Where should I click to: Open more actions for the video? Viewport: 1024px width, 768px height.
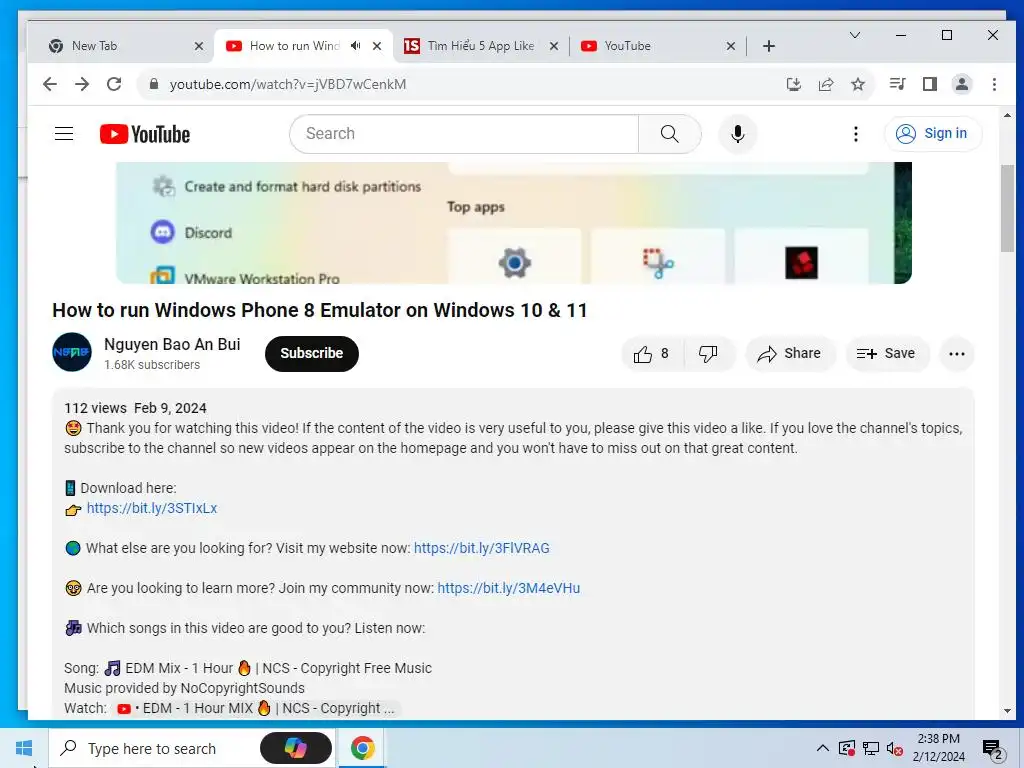coord(957,354)
